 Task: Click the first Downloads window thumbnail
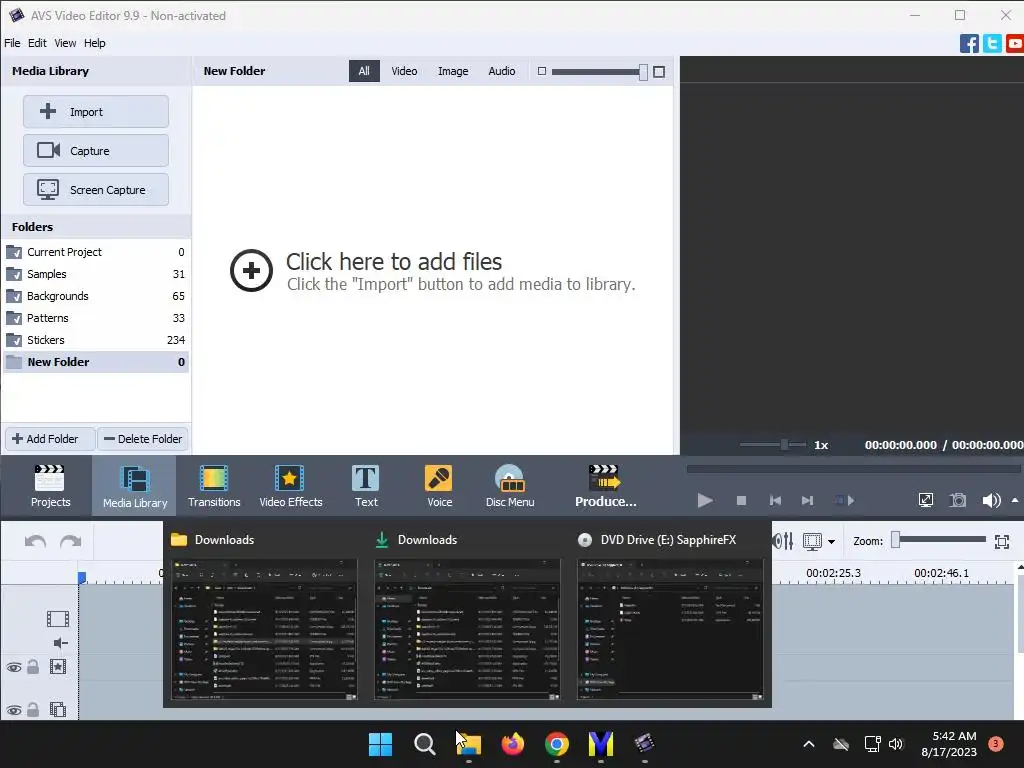tap(264, 629)
